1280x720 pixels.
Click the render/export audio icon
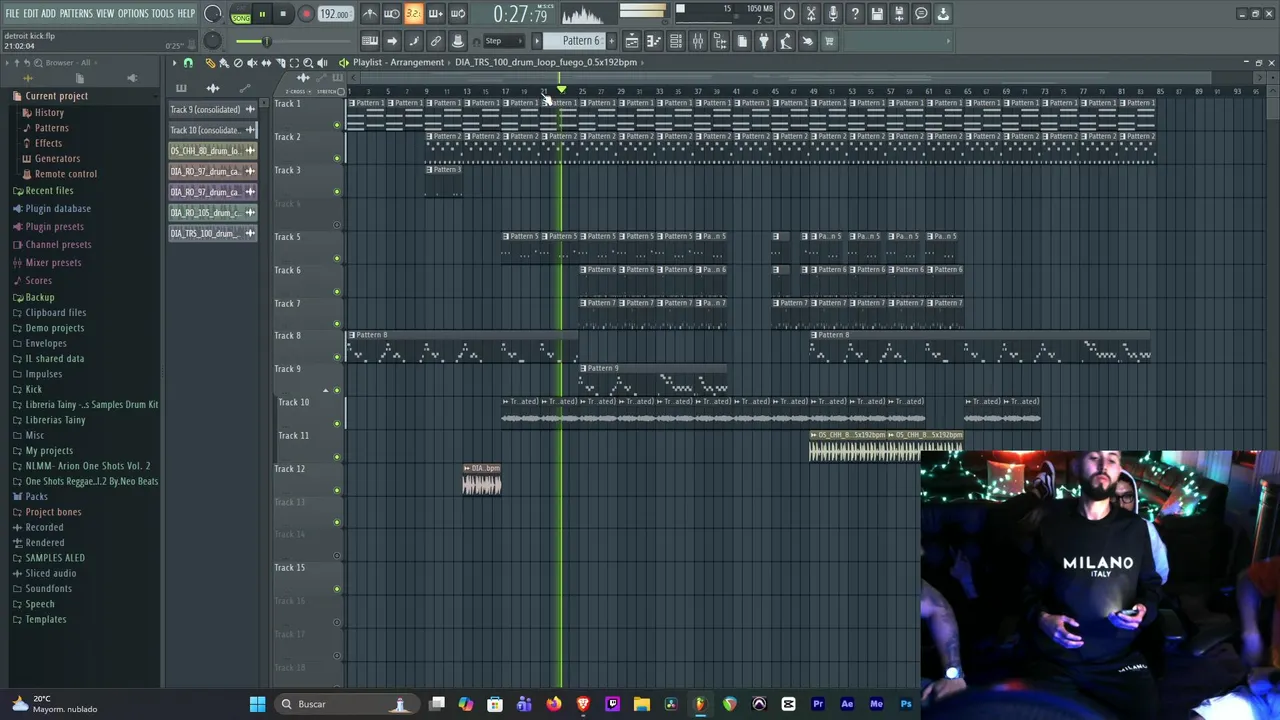click(899, 14)
